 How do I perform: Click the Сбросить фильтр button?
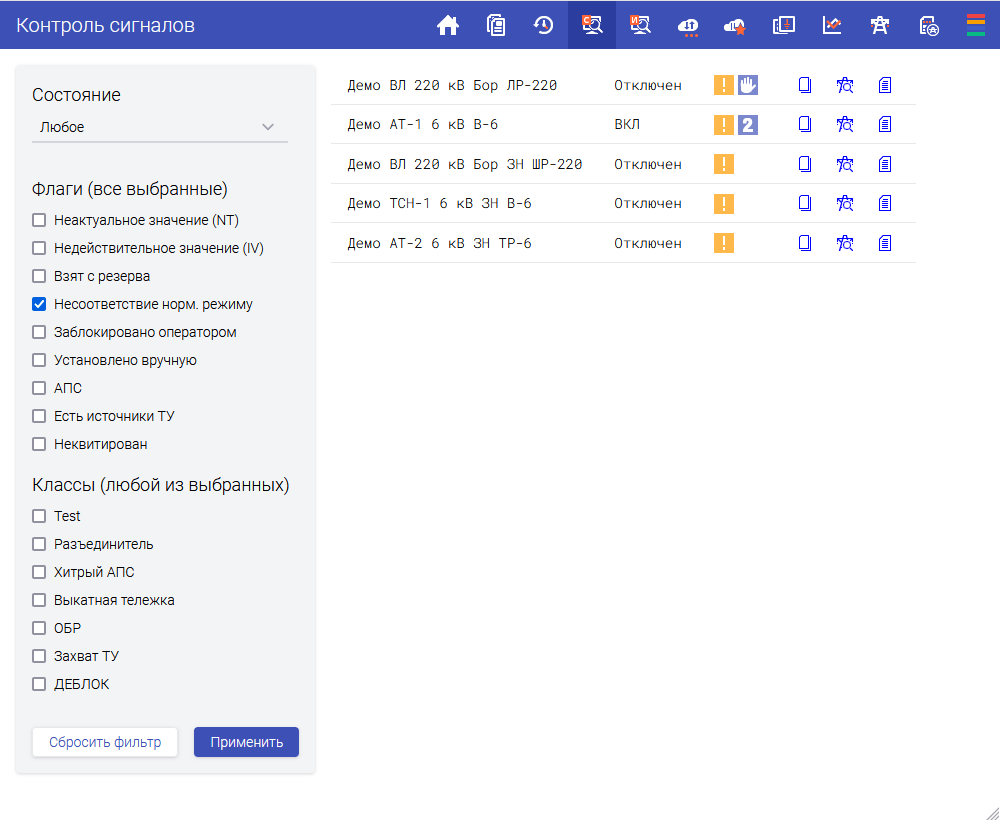105,742
